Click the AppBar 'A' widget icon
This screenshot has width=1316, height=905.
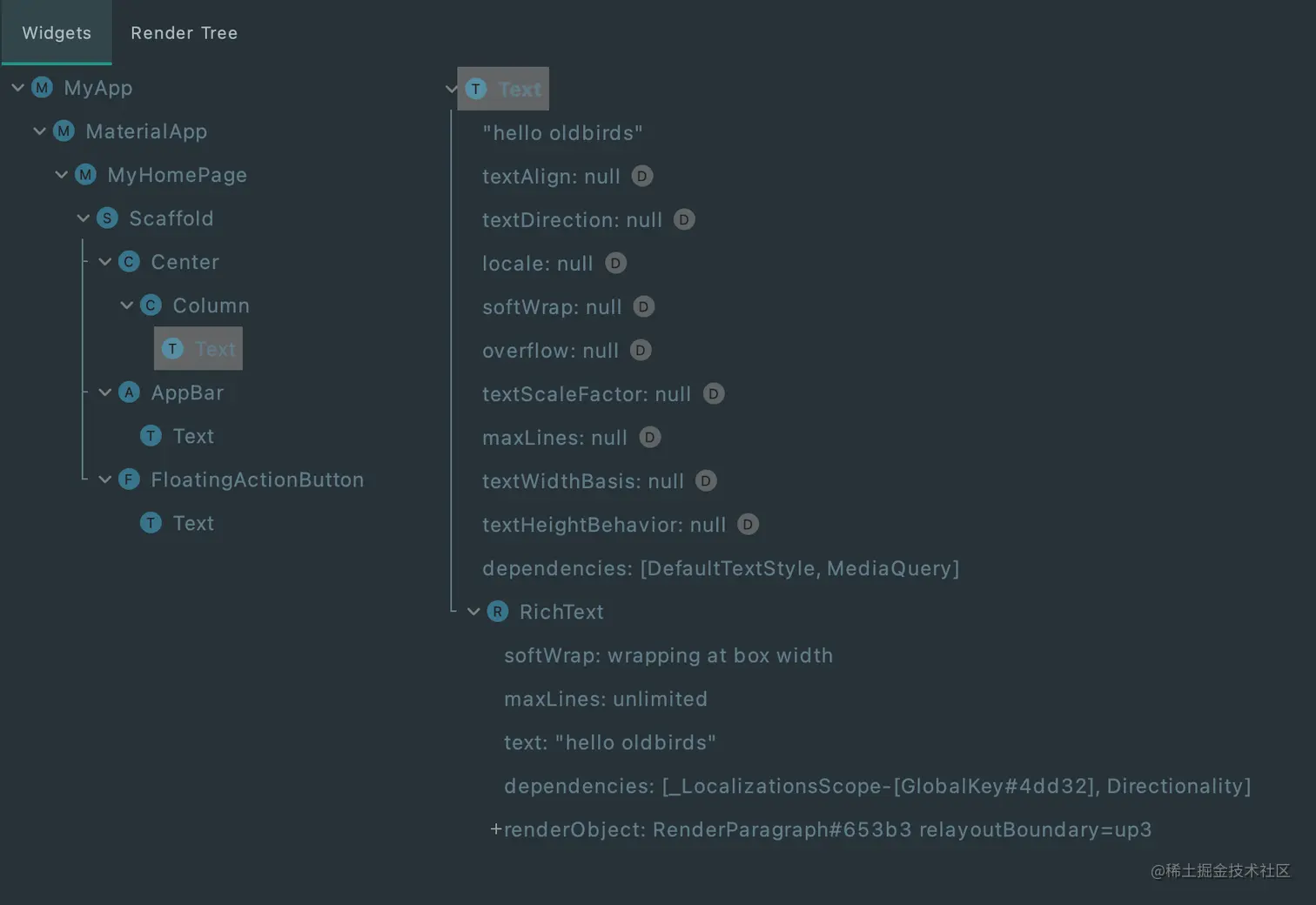pyautogui.click(x=129, y=392)
